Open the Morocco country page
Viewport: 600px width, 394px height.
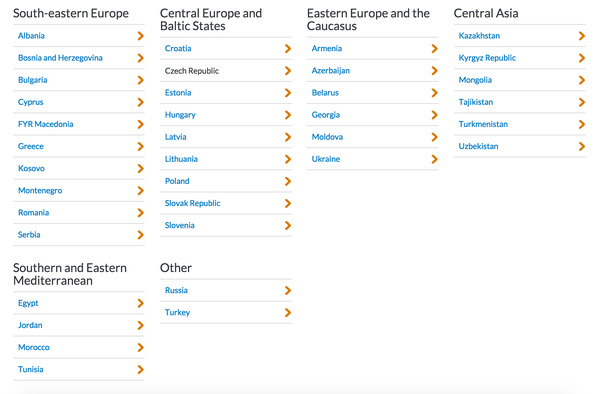[34, 347]
